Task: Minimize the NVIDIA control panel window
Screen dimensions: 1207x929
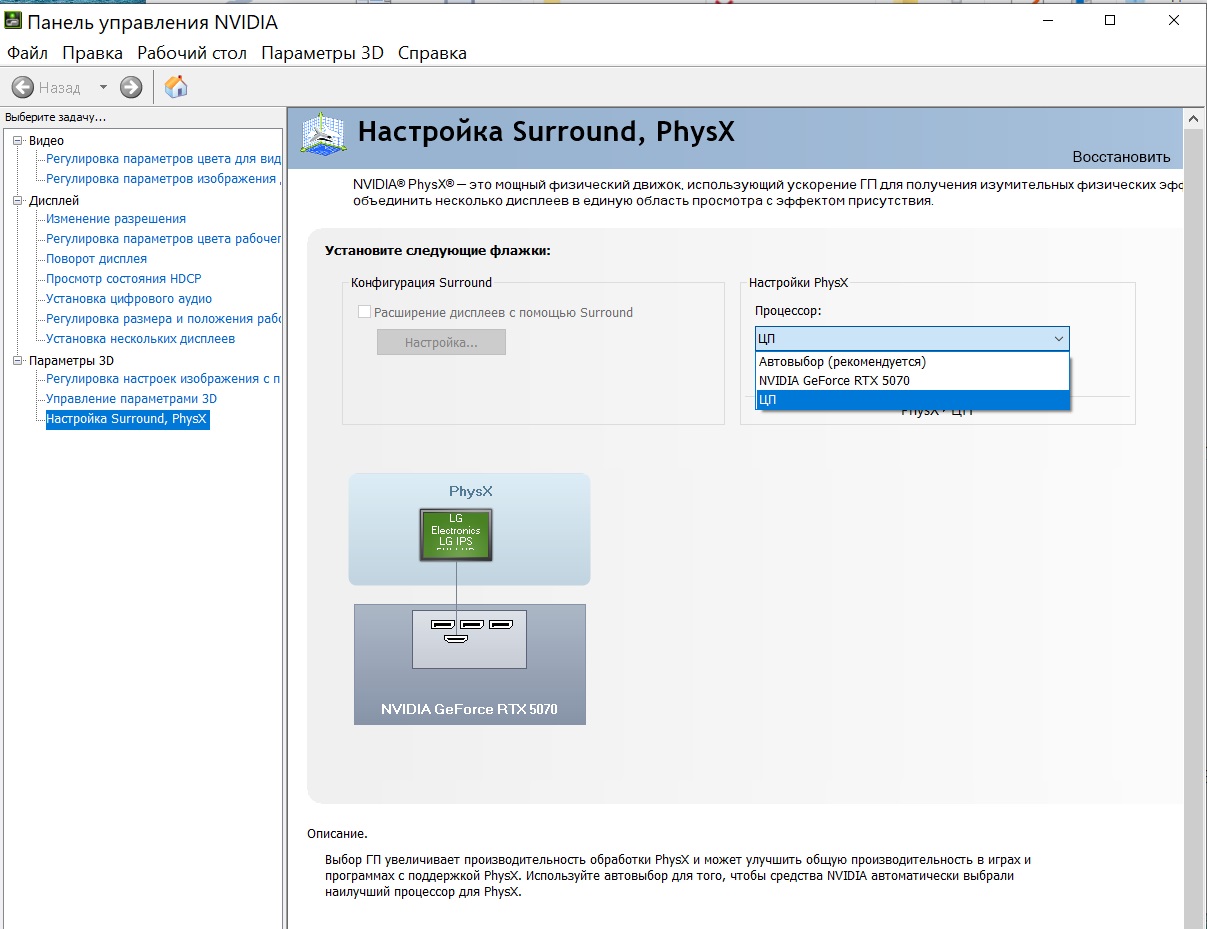Action: tap(1048, 20)
